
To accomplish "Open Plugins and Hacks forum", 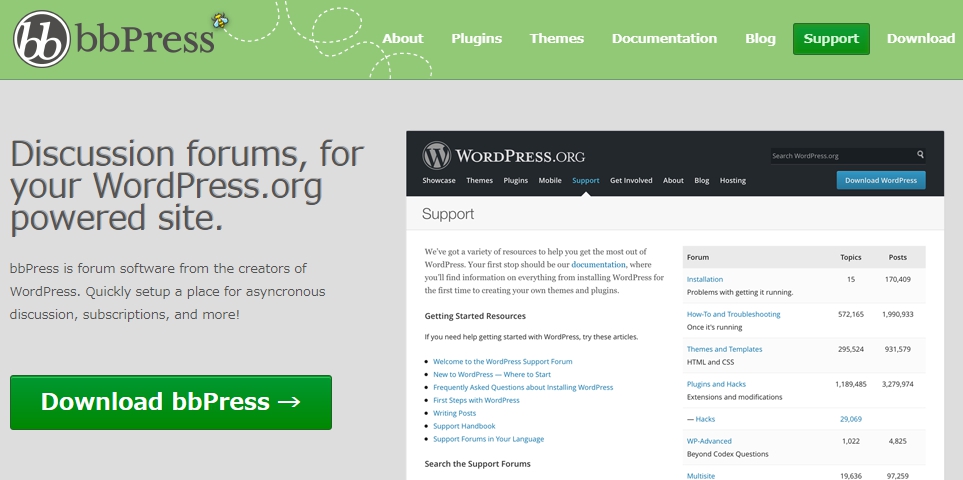I will [716, 384].
